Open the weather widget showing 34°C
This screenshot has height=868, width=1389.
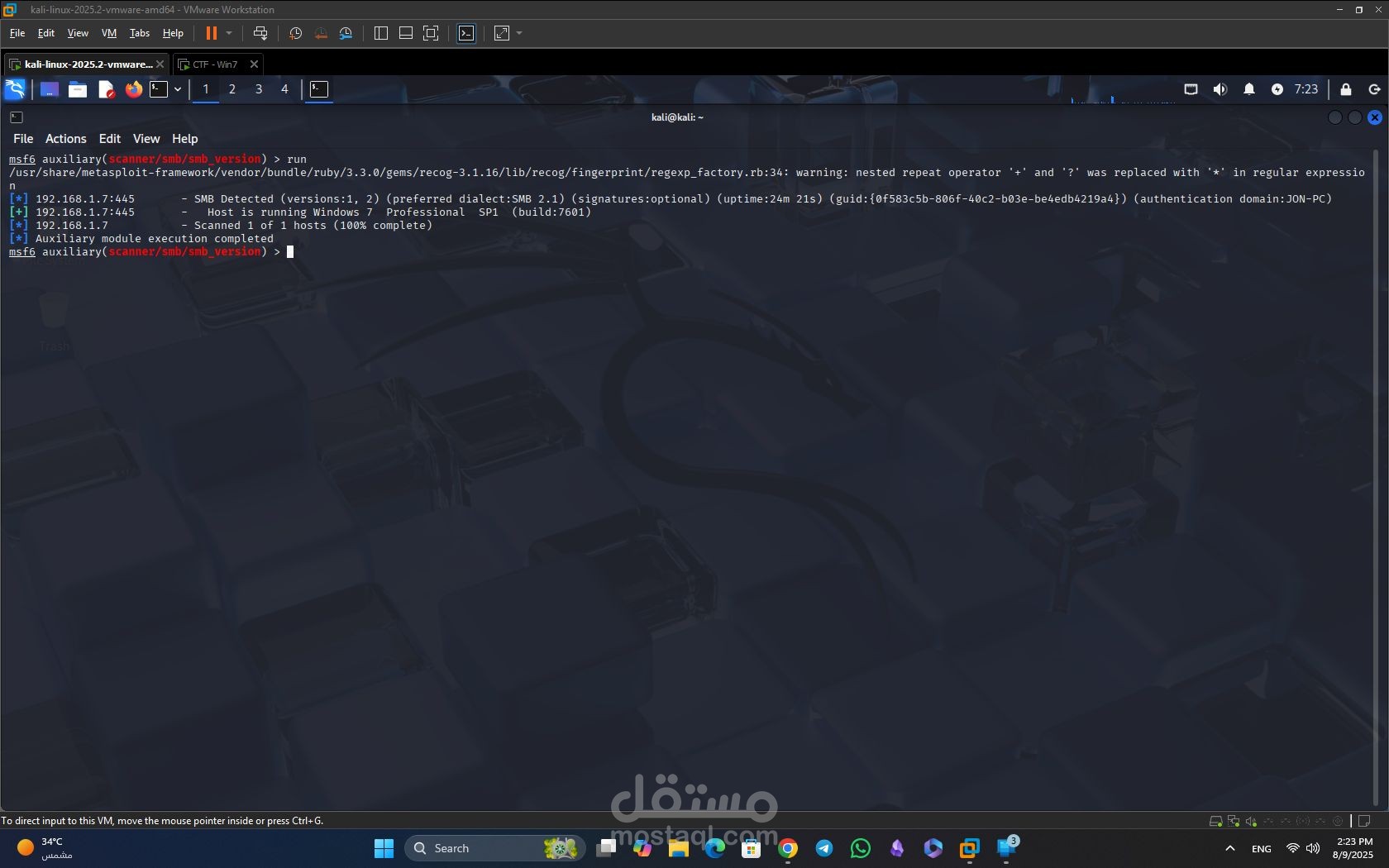45,848
